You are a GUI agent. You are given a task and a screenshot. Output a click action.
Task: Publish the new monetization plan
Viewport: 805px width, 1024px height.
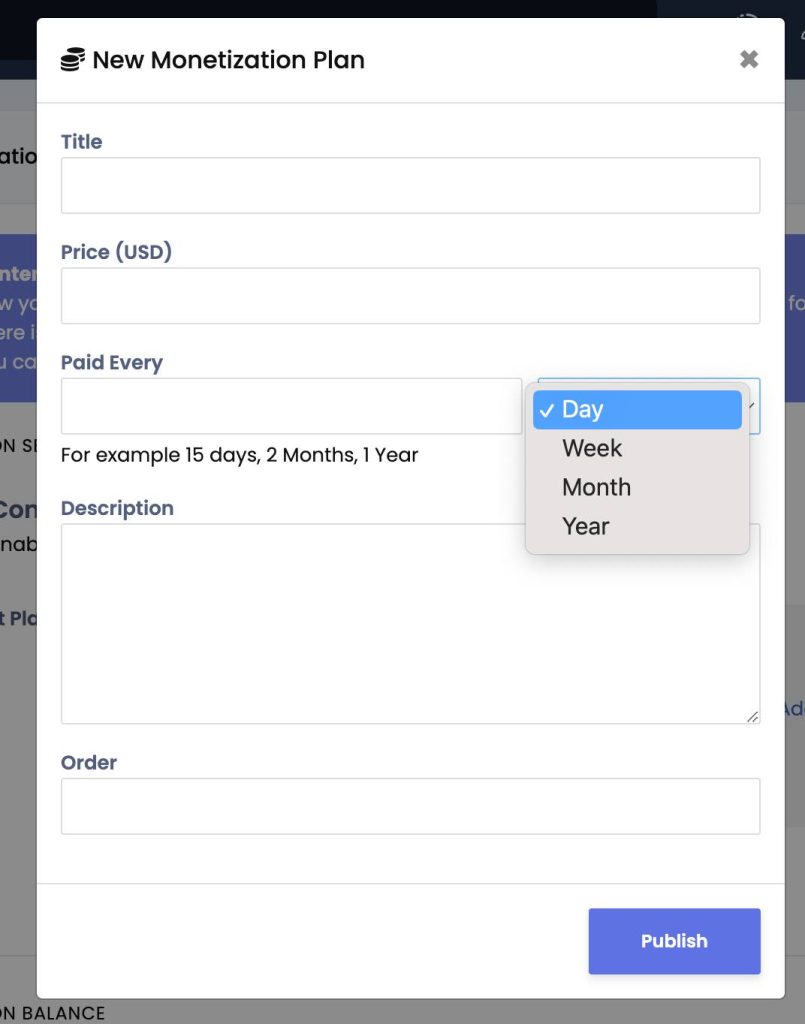coord(674,941)
